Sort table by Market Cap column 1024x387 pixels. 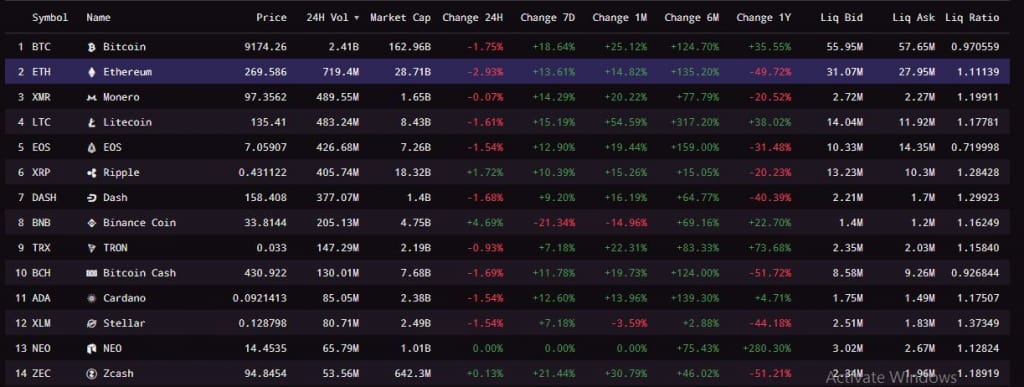point(400,18)
